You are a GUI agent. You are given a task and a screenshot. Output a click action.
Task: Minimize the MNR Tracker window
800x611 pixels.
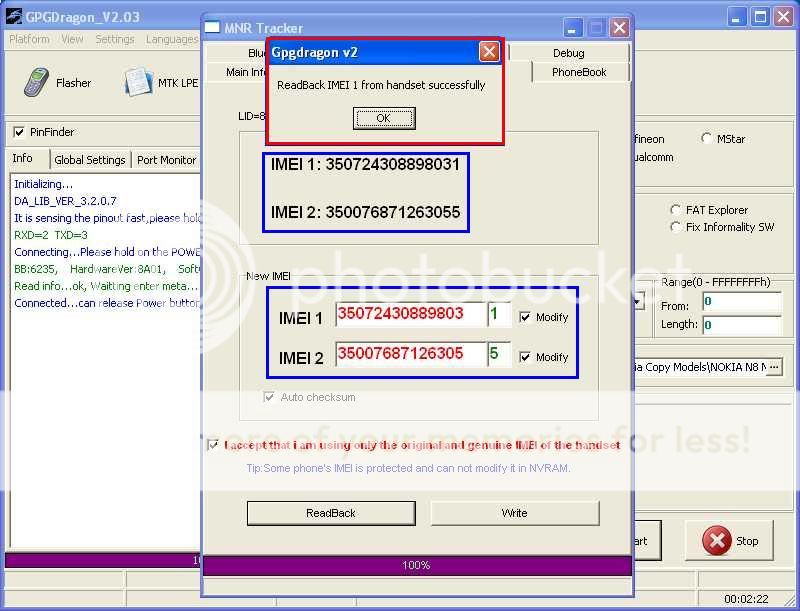click(572, 28)
